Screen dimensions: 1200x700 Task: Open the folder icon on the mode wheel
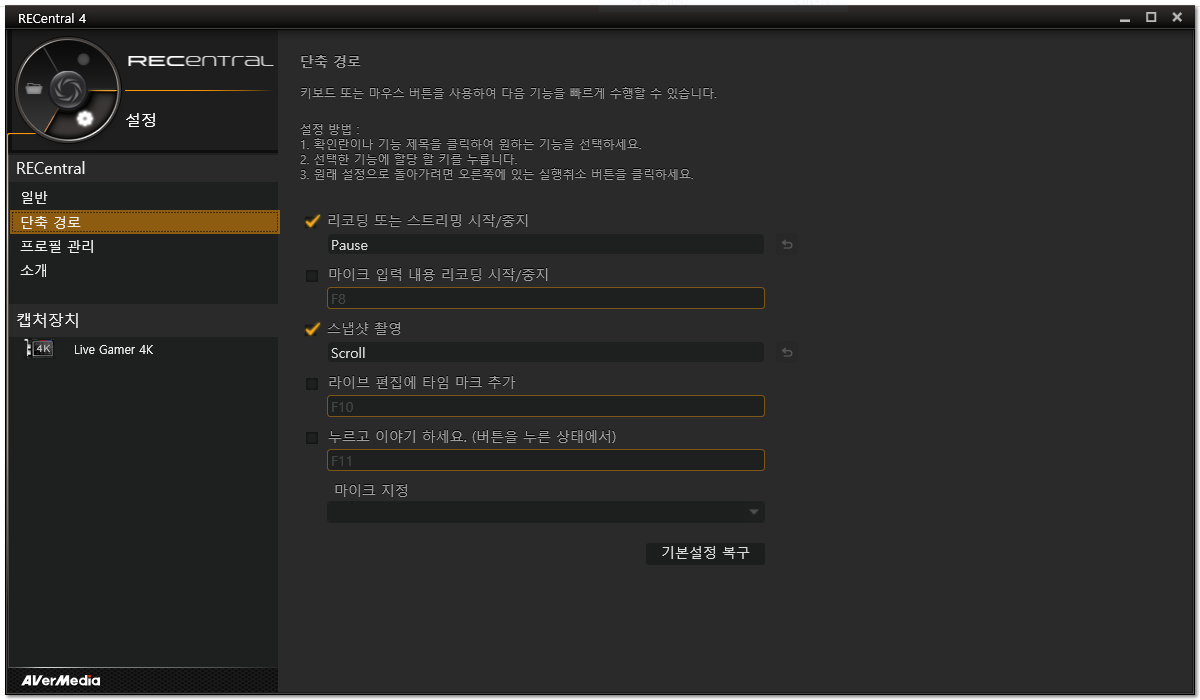coord(35,88)
